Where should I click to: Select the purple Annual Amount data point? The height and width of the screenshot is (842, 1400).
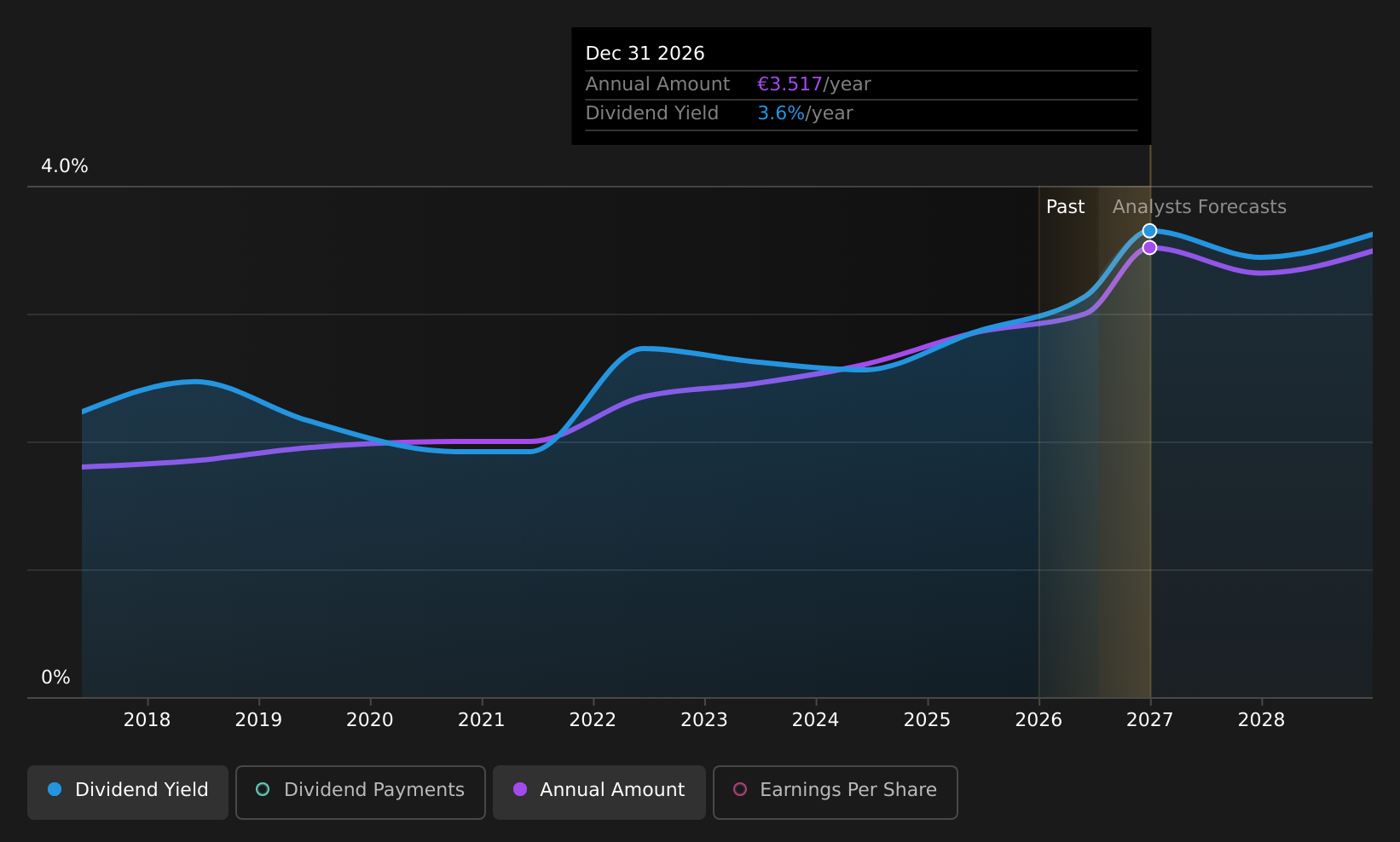(1149, 247)
